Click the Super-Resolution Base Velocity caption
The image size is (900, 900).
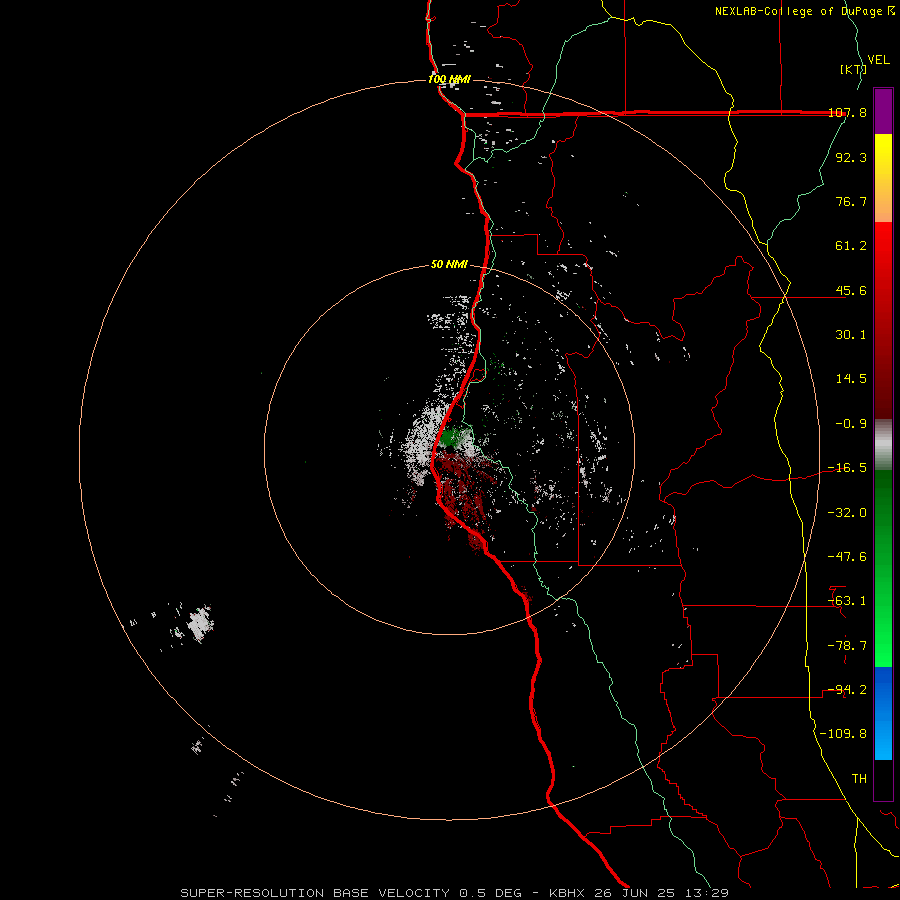(x=454, y=893)
